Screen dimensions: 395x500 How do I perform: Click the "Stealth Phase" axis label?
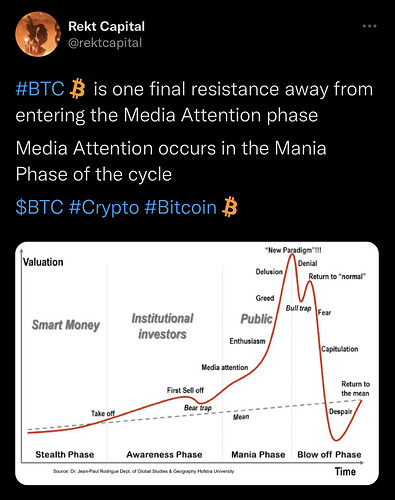pos(65,455)
